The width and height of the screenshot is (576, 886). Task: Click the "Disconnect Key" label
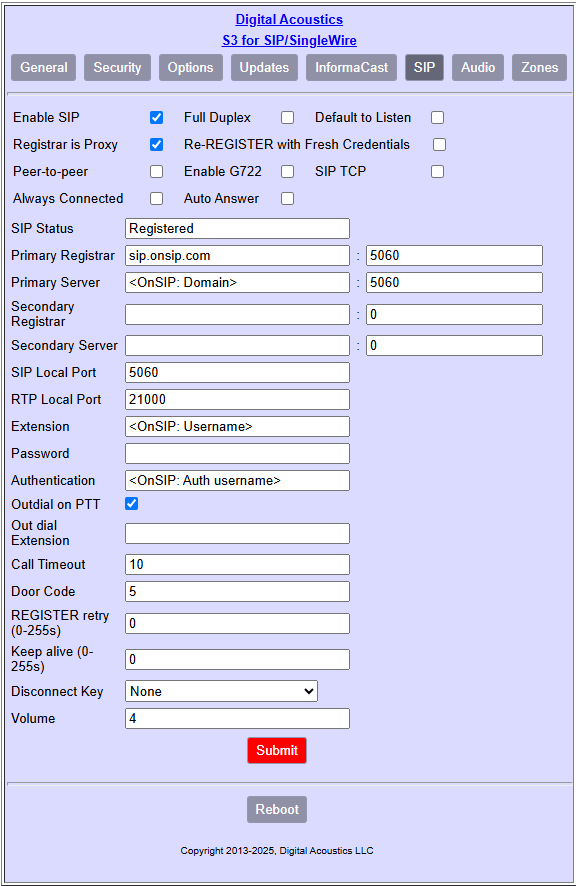click(x=57, y=692)
